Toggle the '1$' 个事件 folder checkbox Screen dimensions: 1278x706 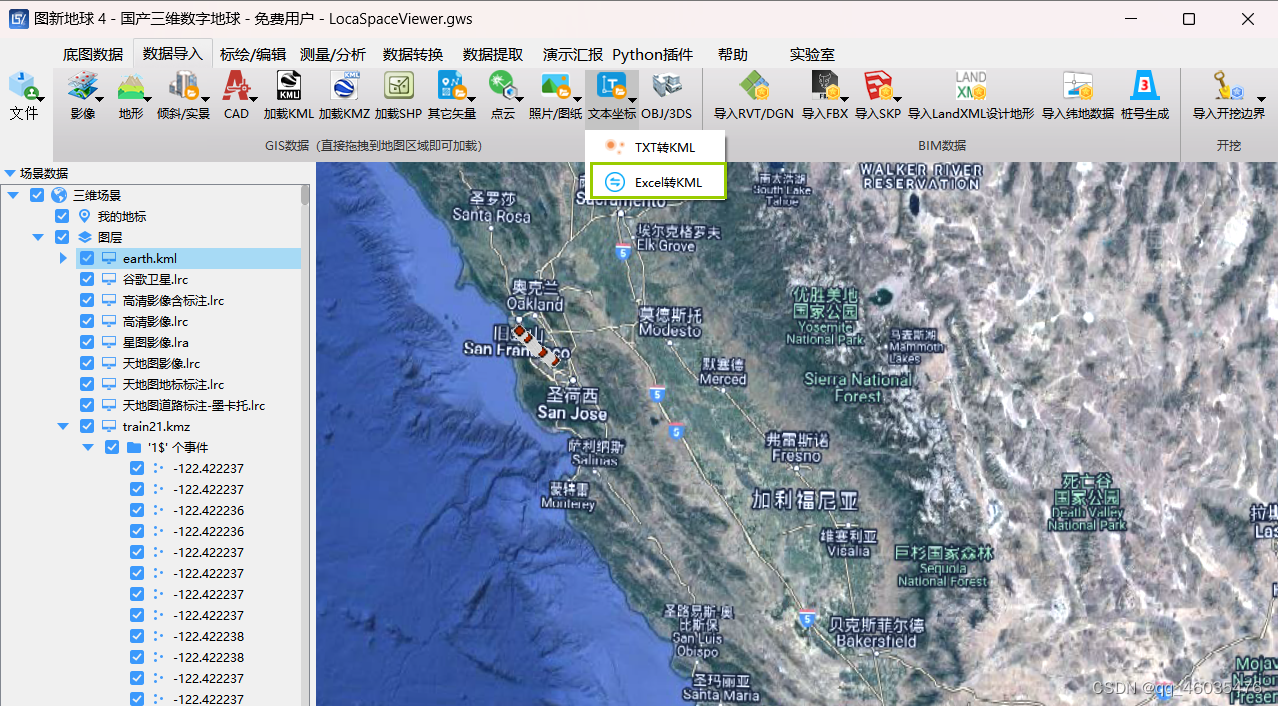coord(112,447)
